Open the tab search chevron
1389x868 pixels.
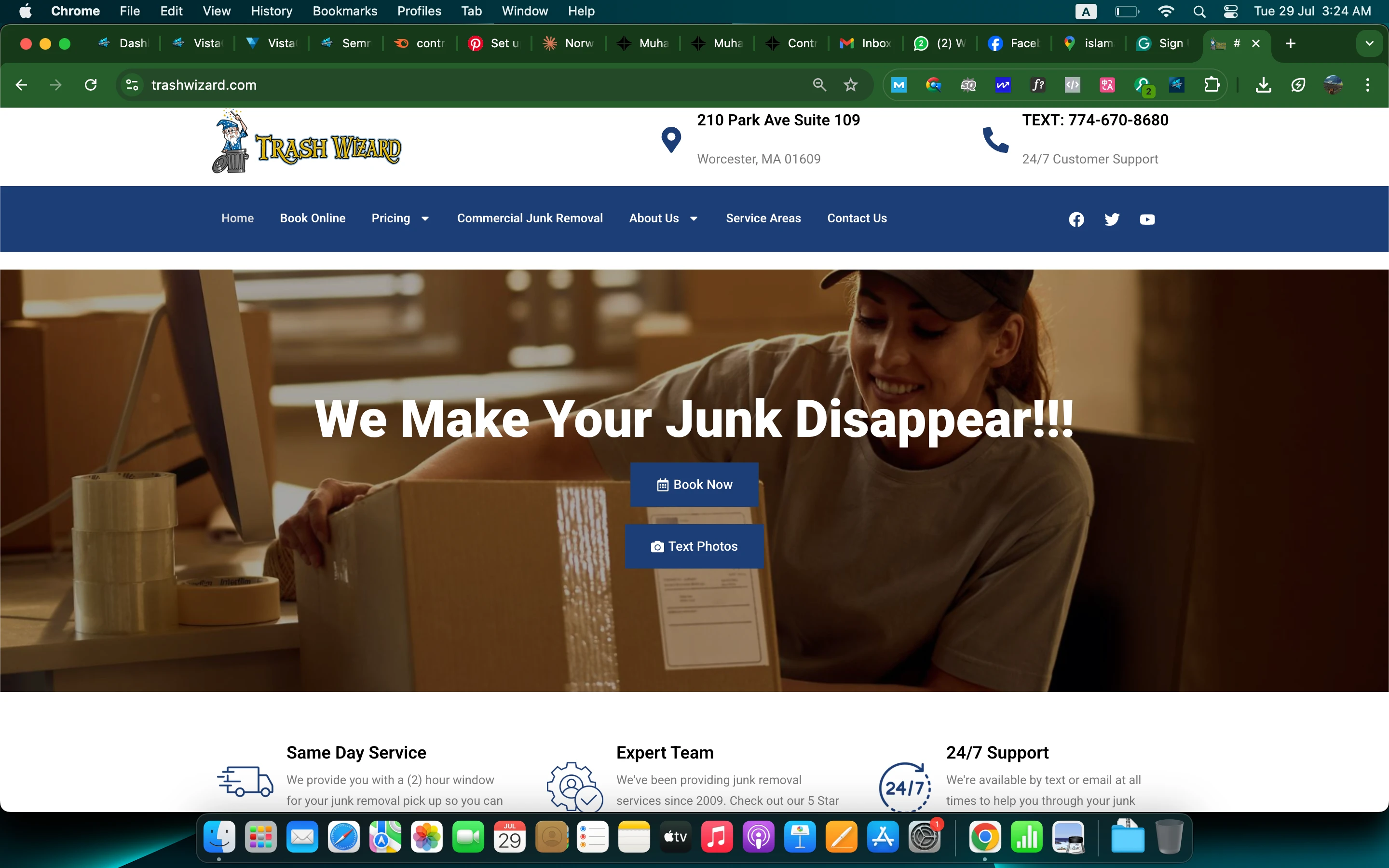[1369, 43]
